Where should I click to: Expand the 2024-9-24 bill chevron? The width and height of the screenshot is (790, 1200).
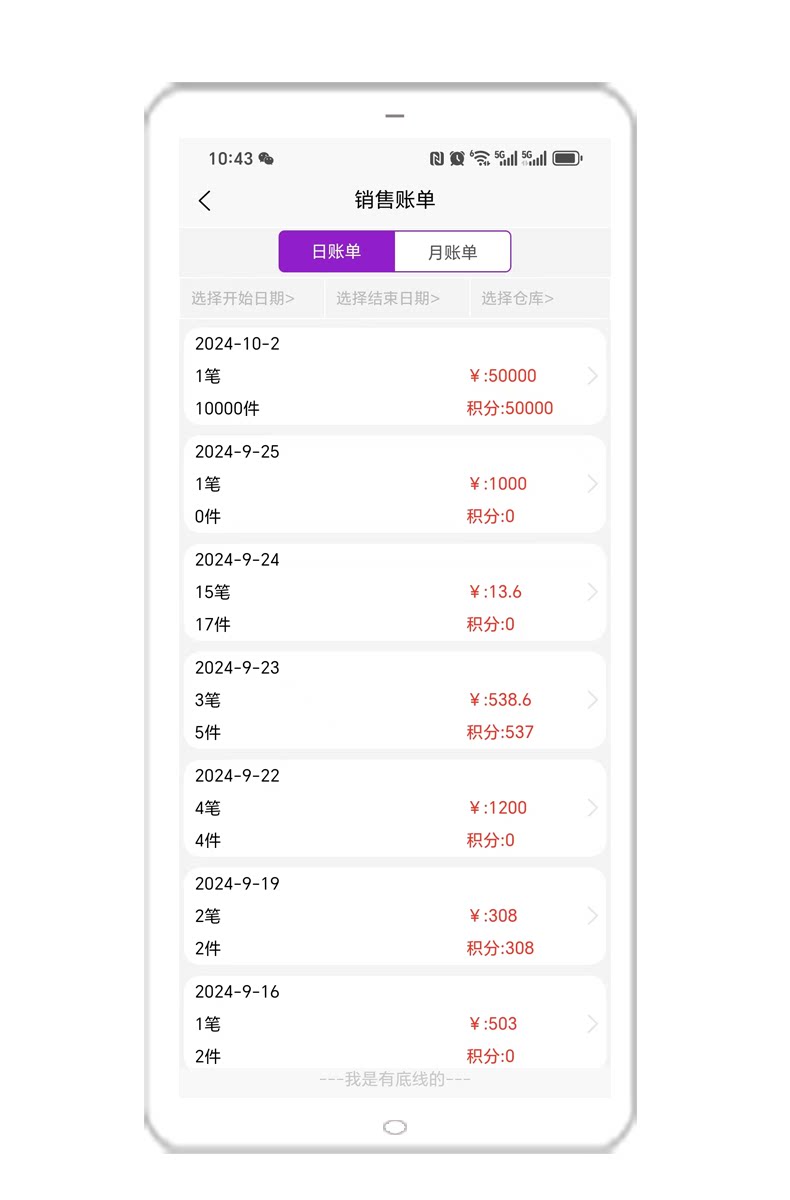(592, 592)
